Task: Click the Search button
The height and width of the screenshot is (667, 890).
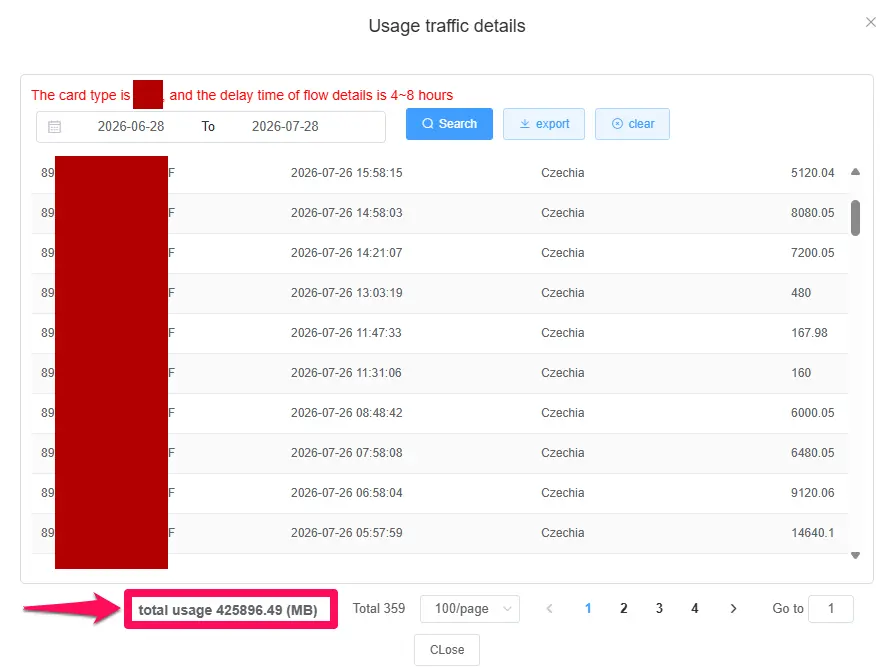Action: coord(449,124)
